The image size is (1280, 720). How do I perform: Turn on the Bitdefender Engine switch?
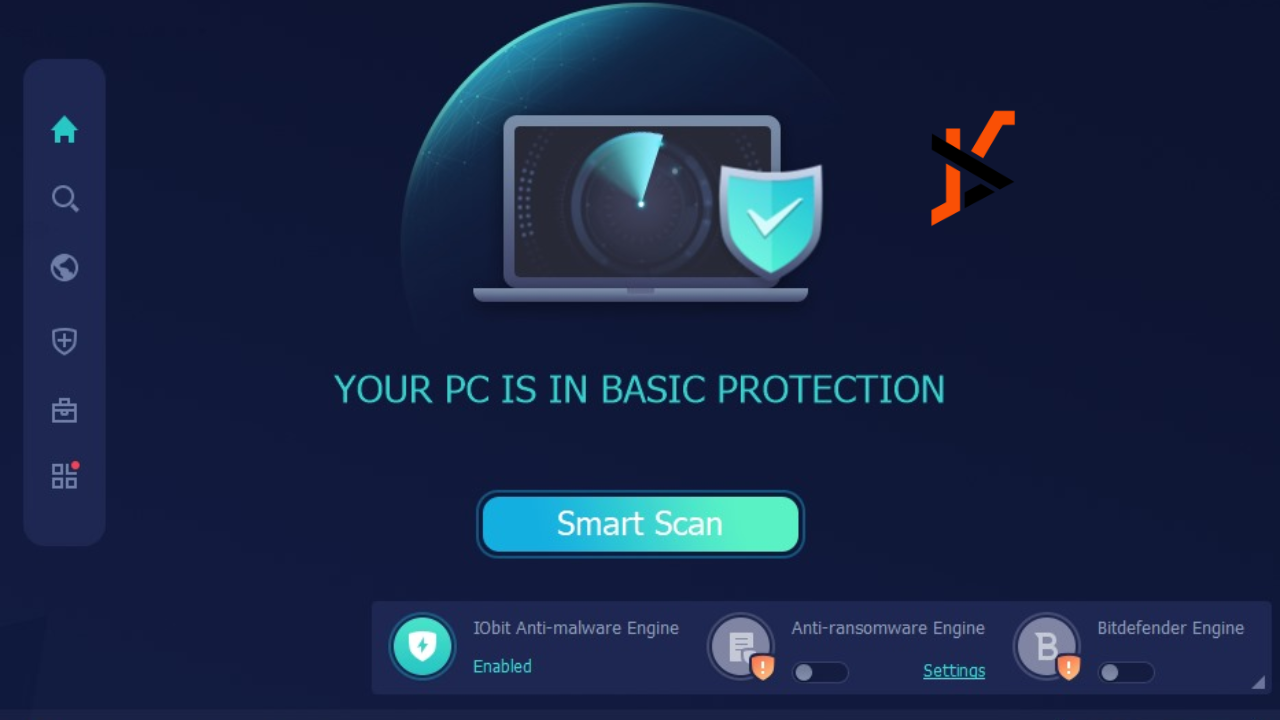pyautogui.click(x=1126, y=672)
